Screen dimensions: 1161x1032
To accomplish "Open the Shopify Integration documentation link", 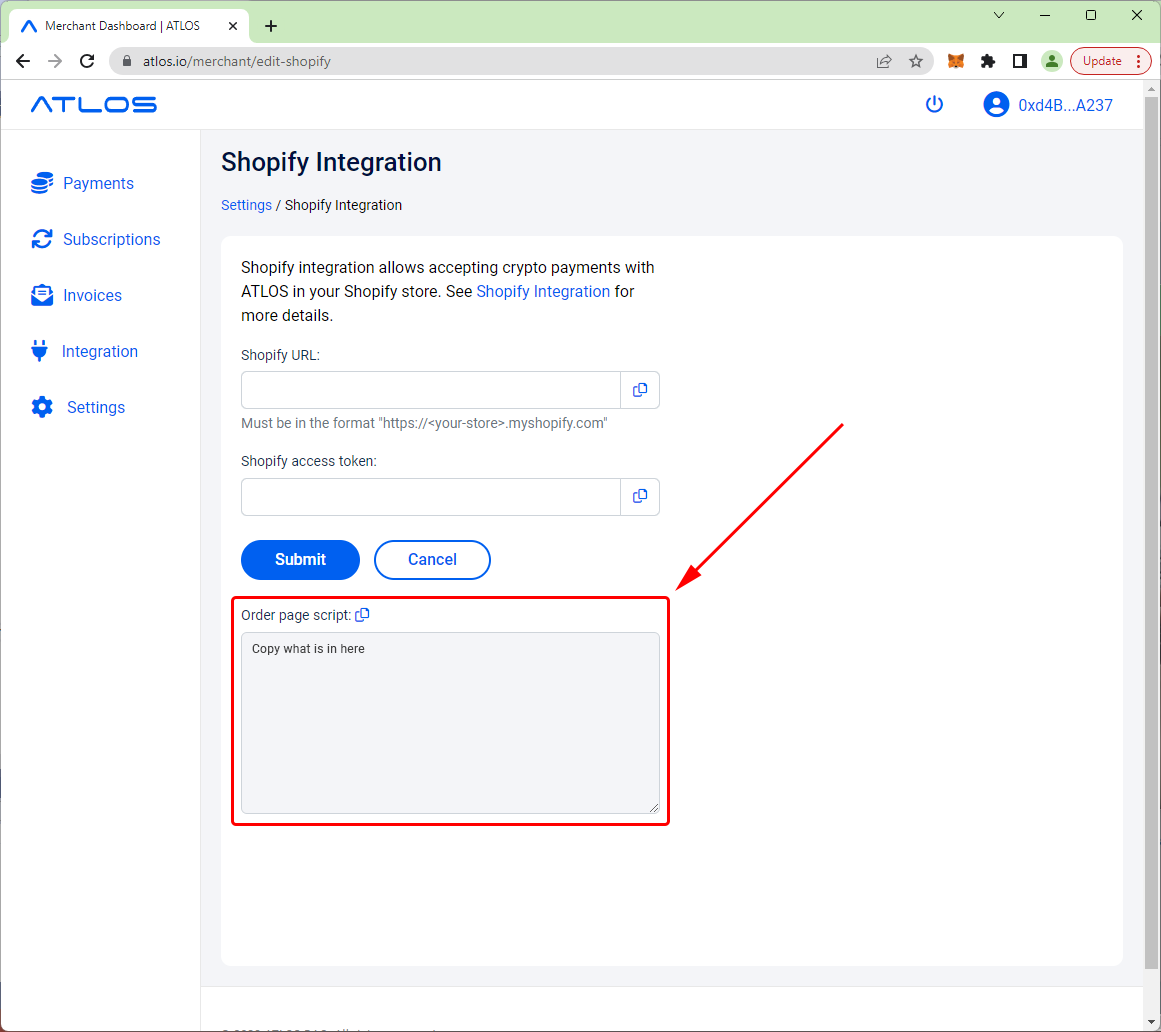I will click(x=543, y=292).
